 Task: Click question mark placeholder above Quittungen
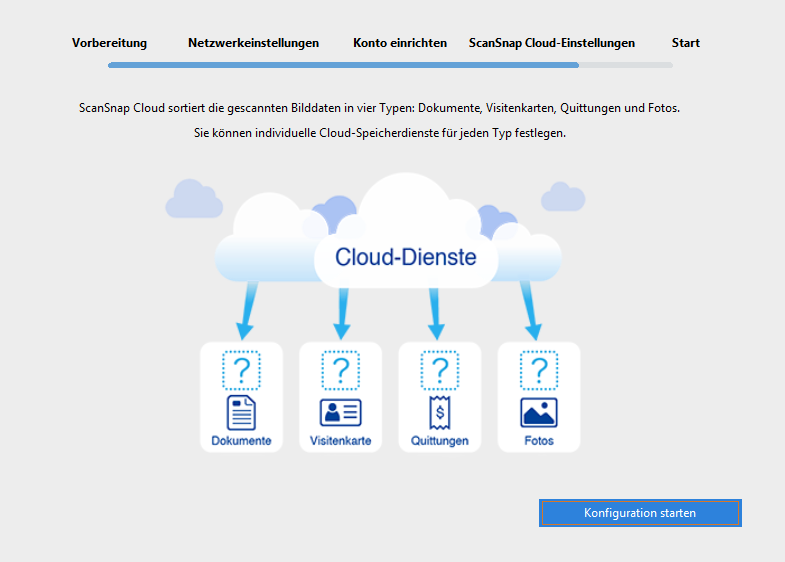440,370
